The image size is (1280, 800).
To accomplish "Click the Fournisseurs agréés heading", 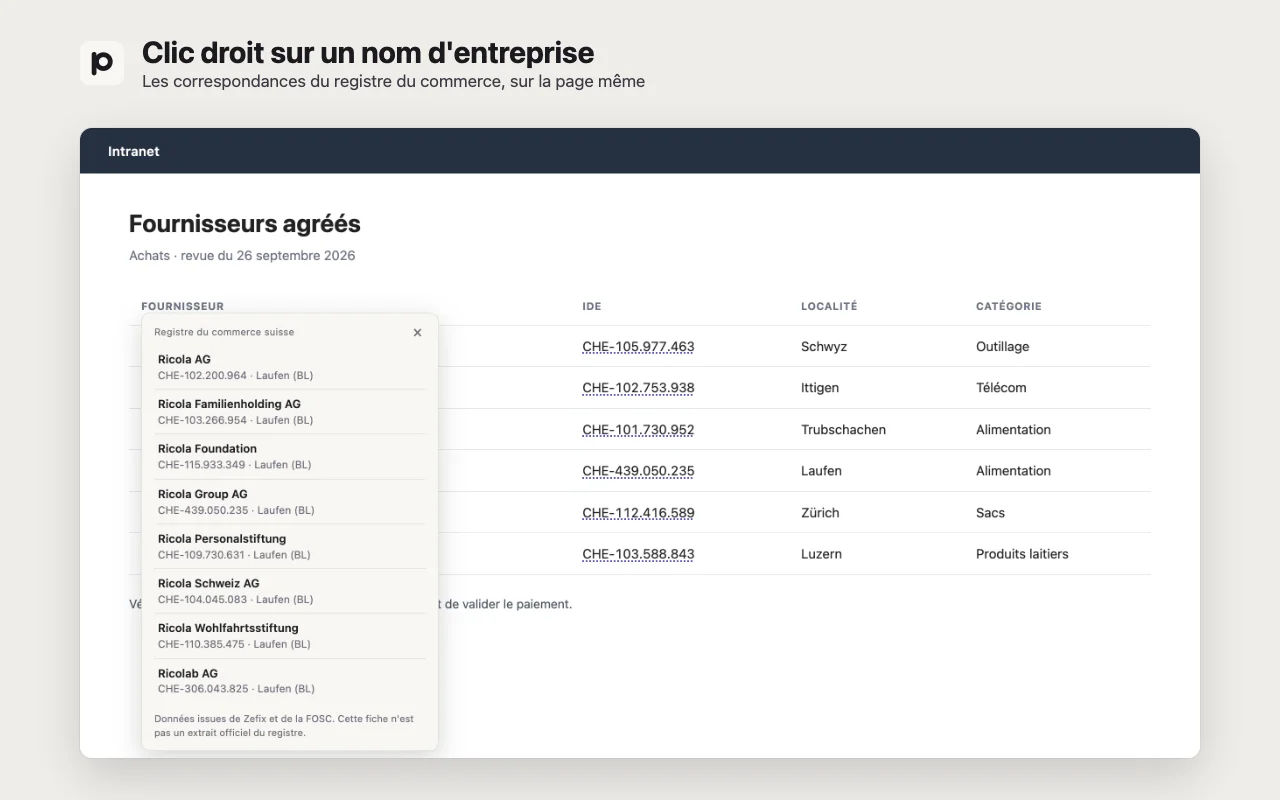I will coord(245,224).
